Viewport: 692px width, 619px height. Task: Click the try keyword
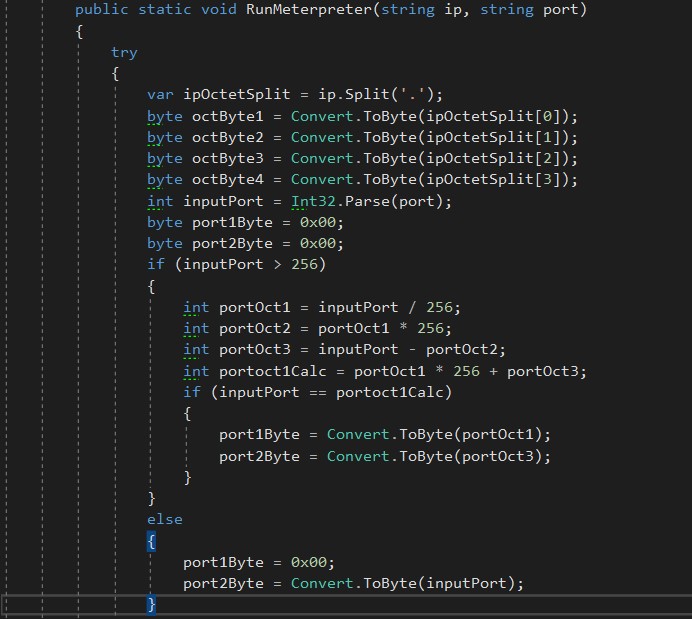(x=124, y=53)
